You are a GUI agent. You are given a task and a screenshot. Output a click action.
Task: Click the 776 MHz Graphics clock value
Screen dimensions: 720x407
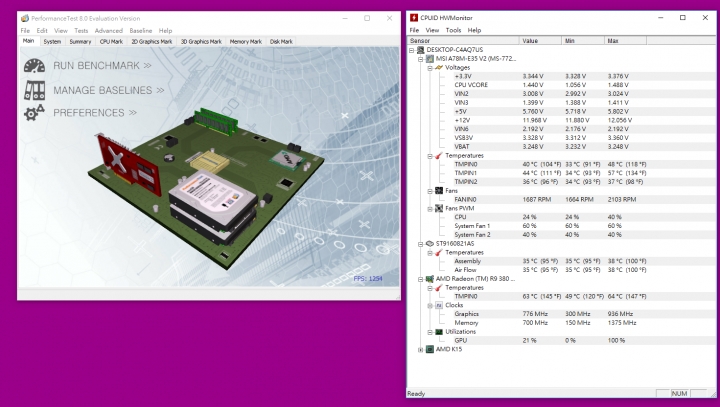tap(535, 314)
